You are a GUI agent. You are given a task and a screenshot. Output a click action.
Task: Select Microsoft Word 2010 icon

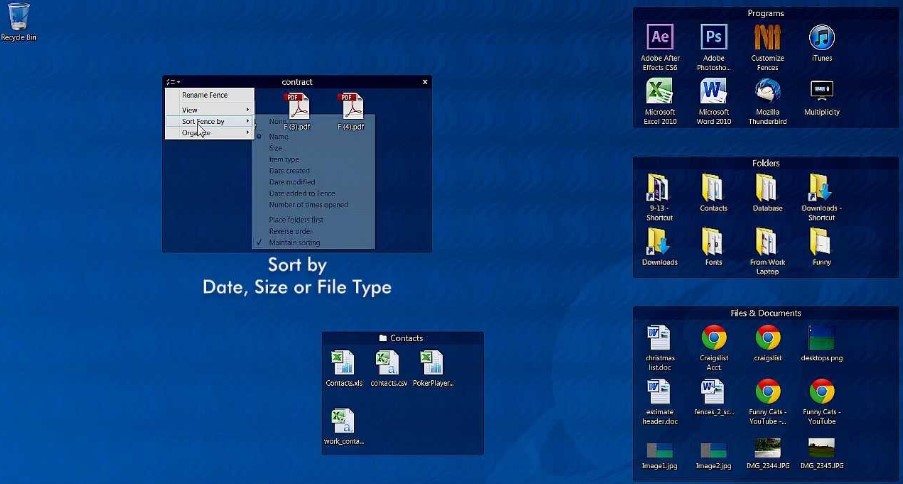click(x=714, y=92)
